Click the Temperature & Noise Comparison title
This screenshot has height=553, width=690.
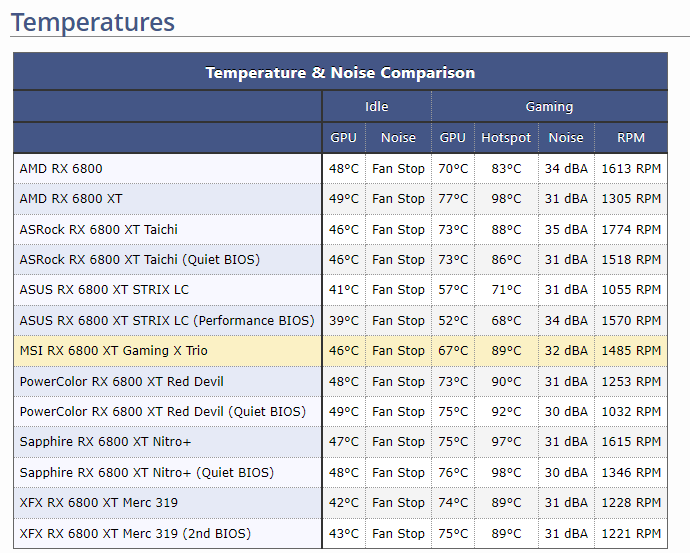[340, 72]
